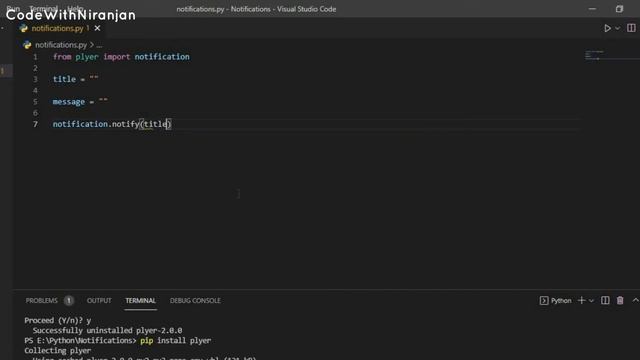Click the problems count badge
Screen dimensions: 640x360
(x=69, y=301)
